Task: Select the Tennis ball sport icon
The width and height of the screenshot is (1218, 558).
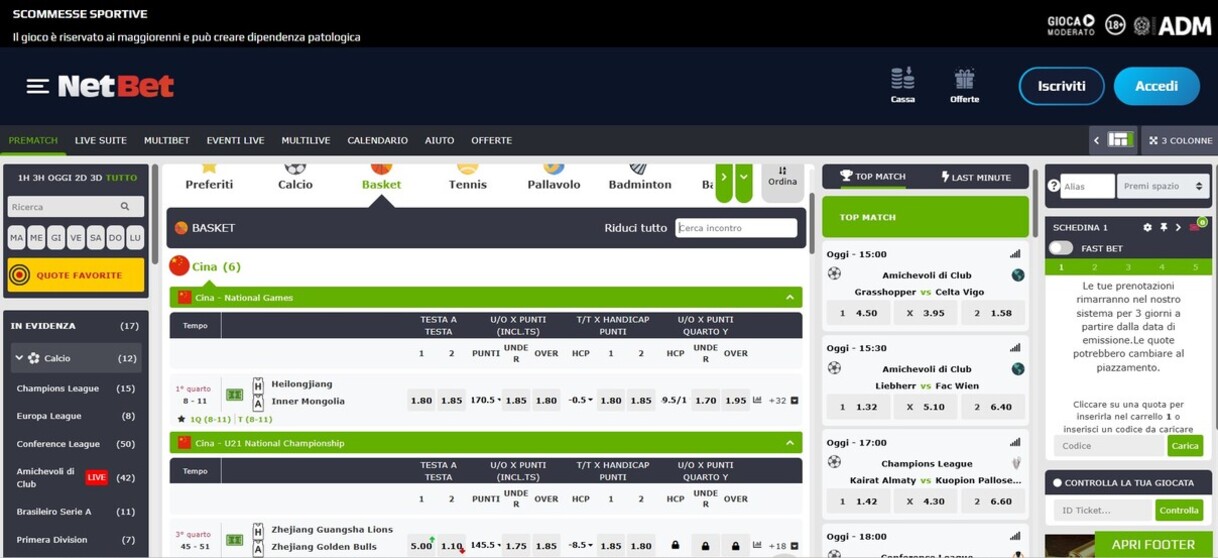Action: point(467,168)
